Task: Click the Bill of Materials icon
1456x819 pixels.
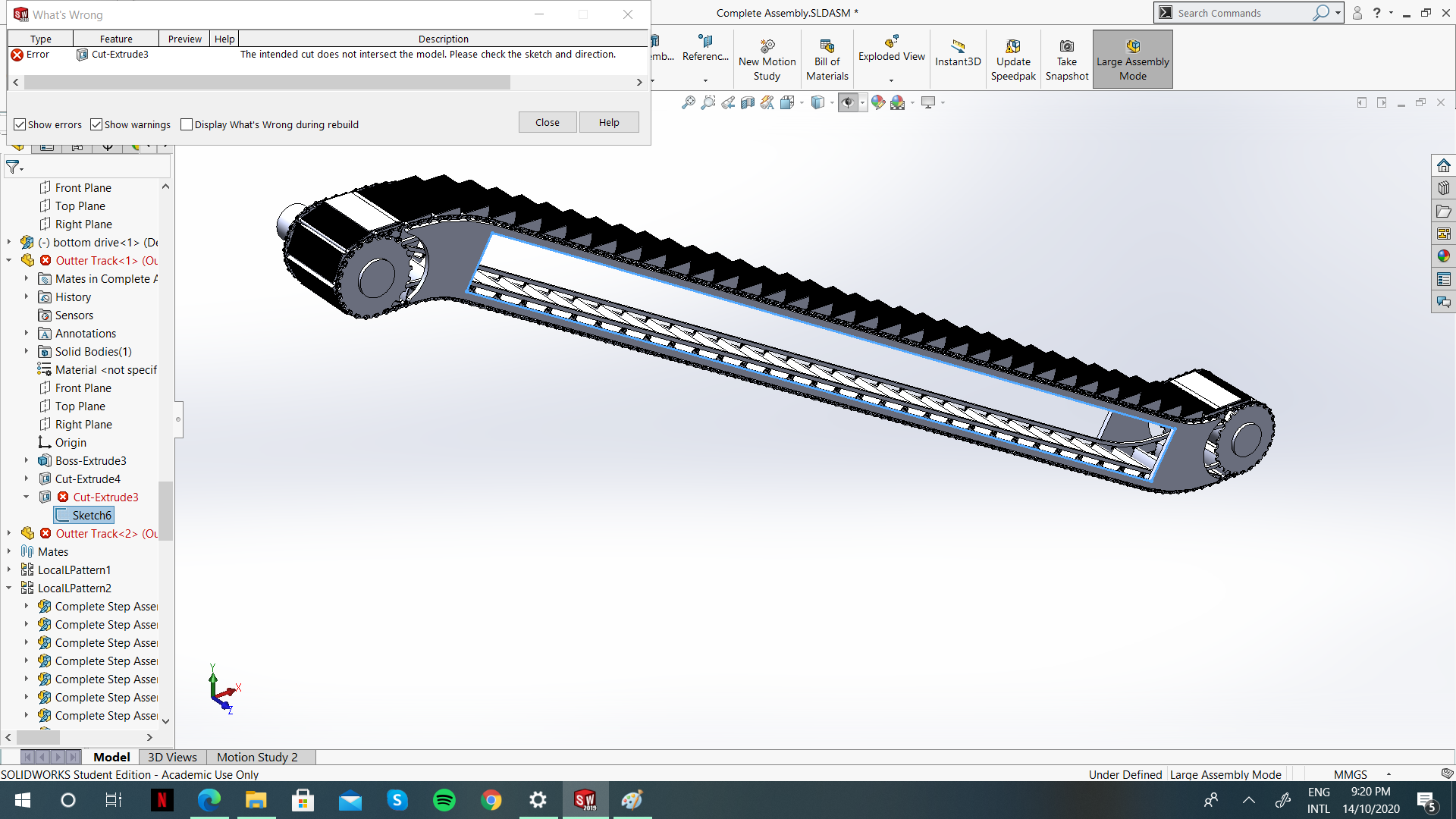Action: (827, 47)
